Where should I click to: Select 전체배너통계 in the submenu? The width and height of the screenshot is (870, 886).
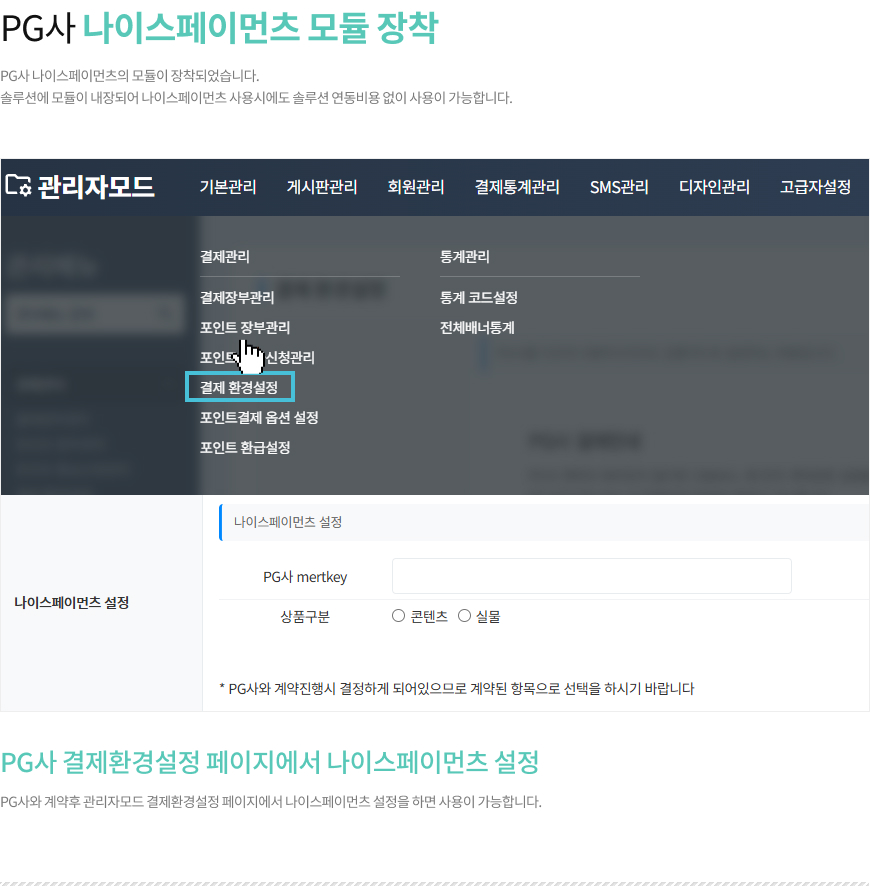tap(477, 327)
